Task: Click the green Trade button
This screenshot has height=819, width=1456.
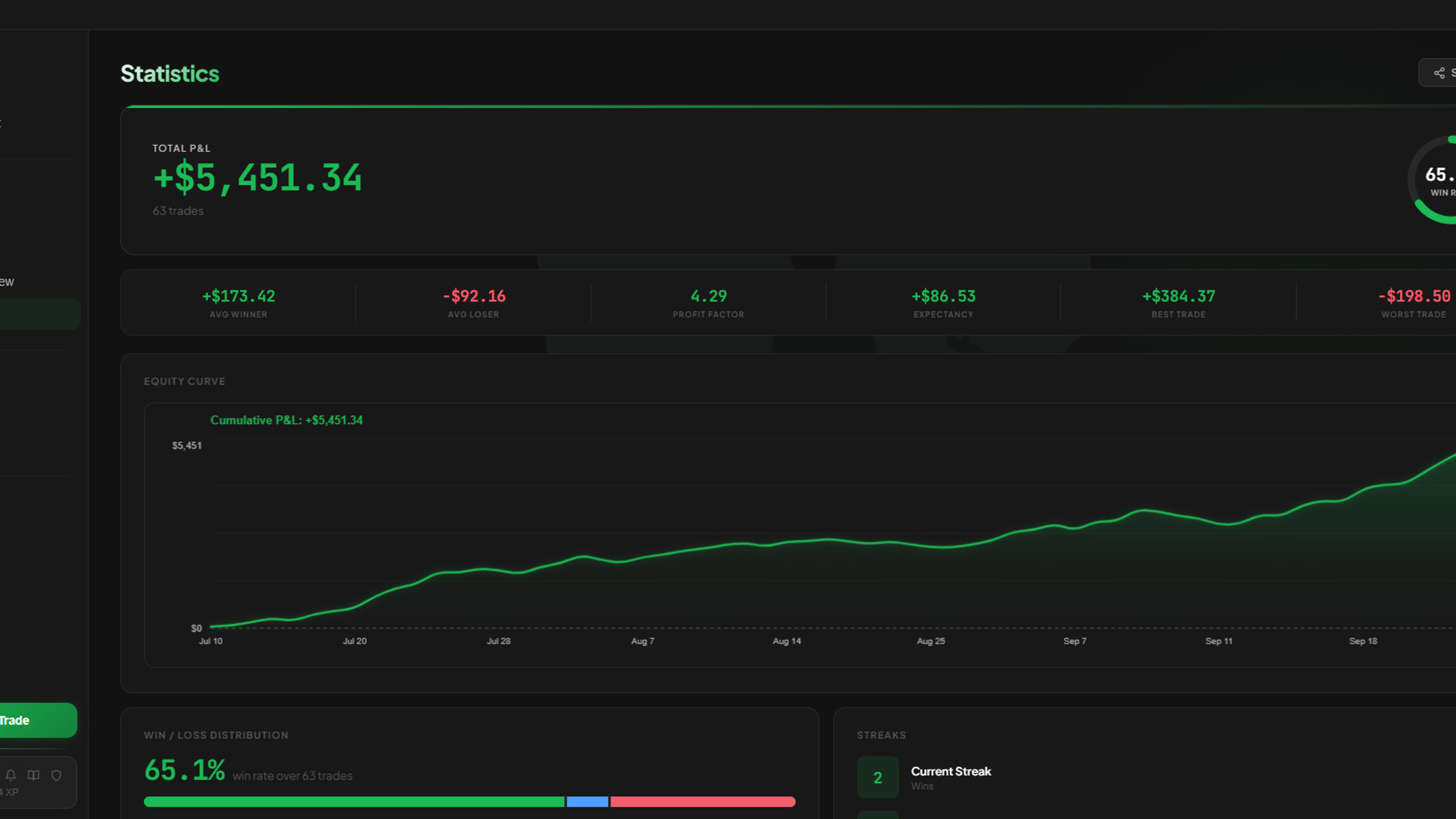Action: pos(38,720)
